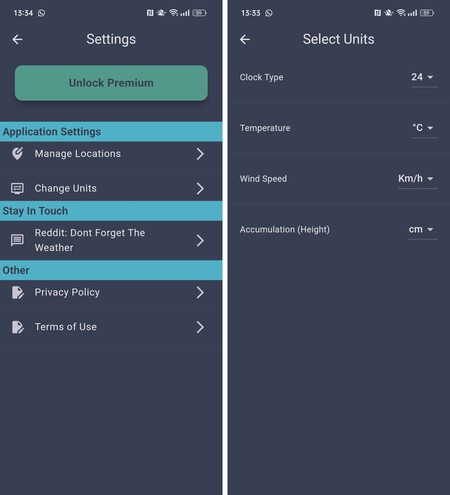Image resolution: width=450 pixels, height=495 pixels.
Task: Open the Temperature °C dropdown
Action: tap(424, 128)
